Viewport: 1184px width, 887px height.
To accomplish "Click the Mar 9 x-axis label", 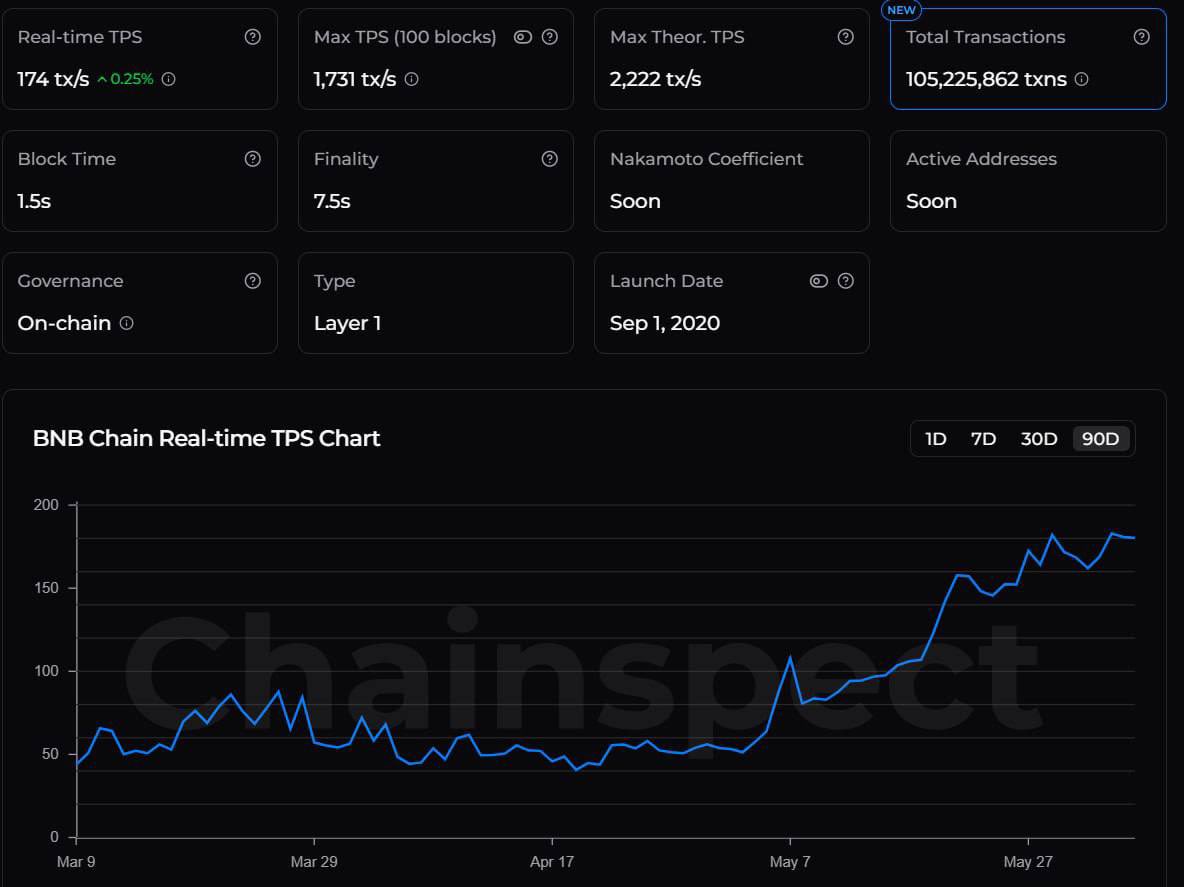I will [x=76, y=861].
